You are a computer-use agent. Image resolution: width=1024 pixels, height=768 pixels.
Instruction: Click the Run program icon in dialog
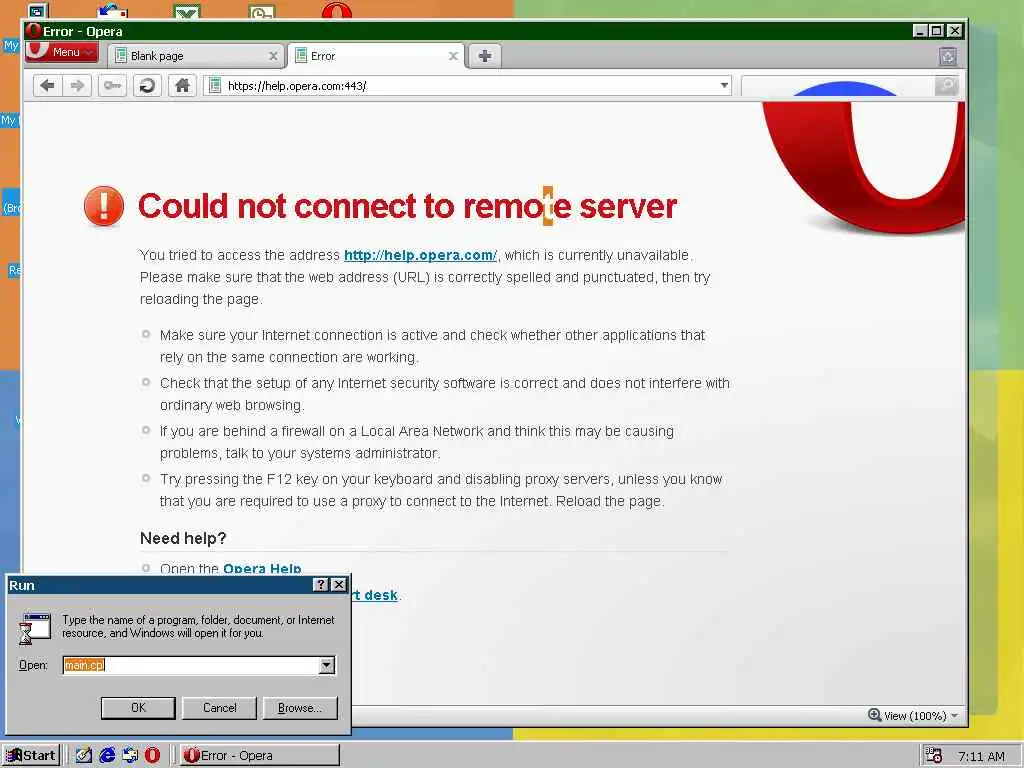point(35,628)
